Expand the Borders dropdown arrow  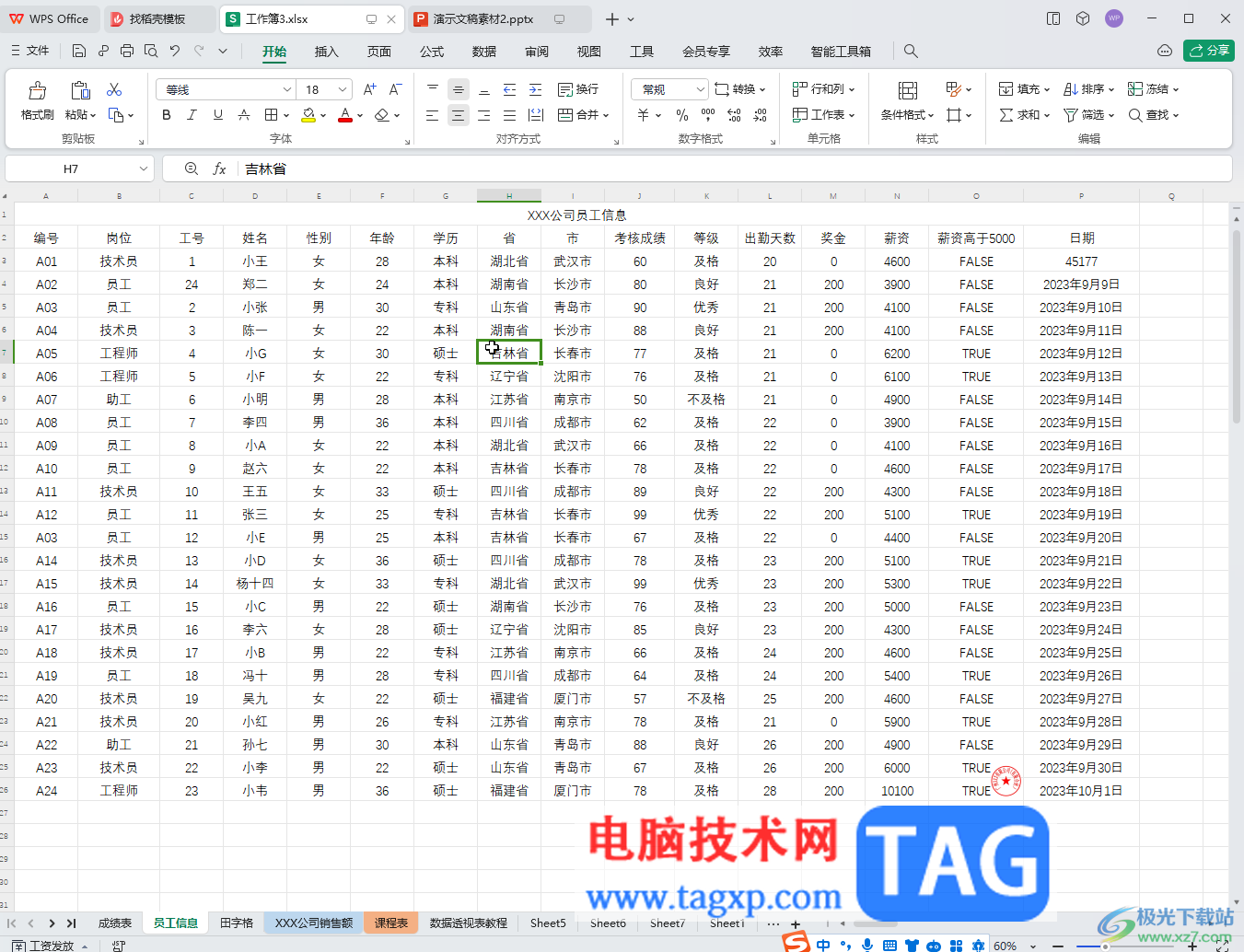pos(286,116)
